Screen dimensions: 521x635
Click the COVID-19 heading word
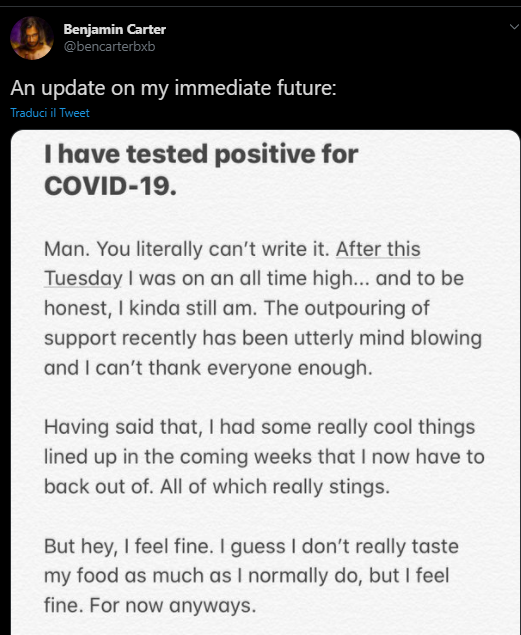pos(110,186)
